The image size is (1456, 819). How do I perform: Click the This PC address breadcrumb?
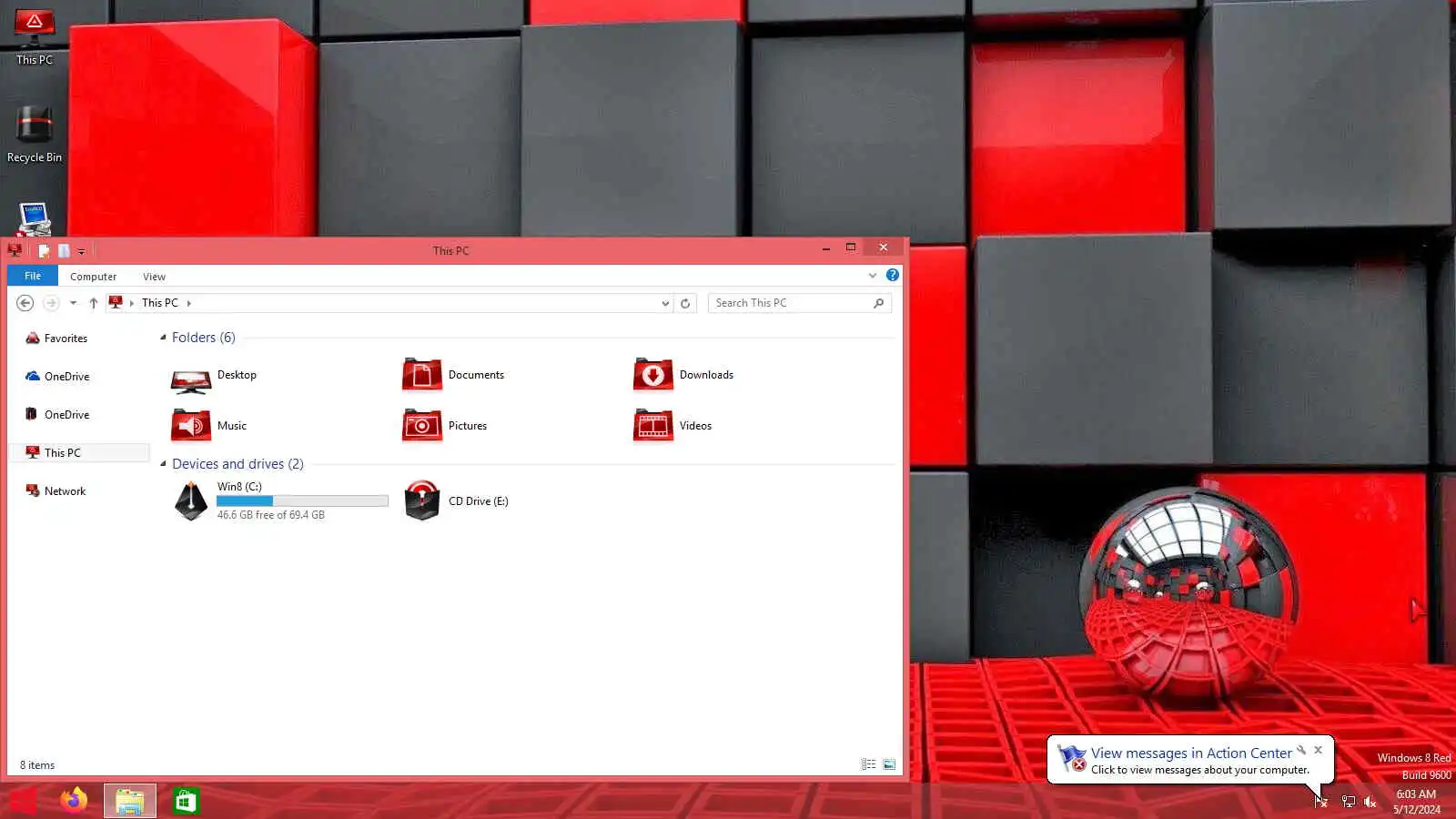pos(160,303)
